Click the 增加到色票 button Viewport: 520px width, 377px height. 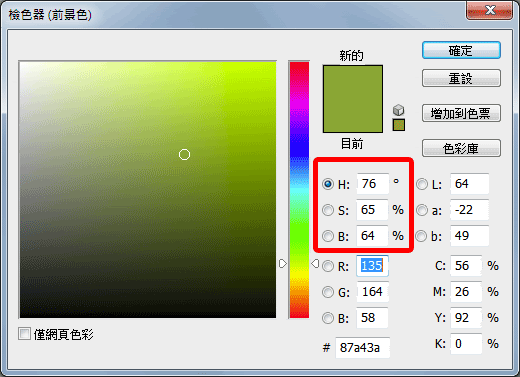point(461,113)
